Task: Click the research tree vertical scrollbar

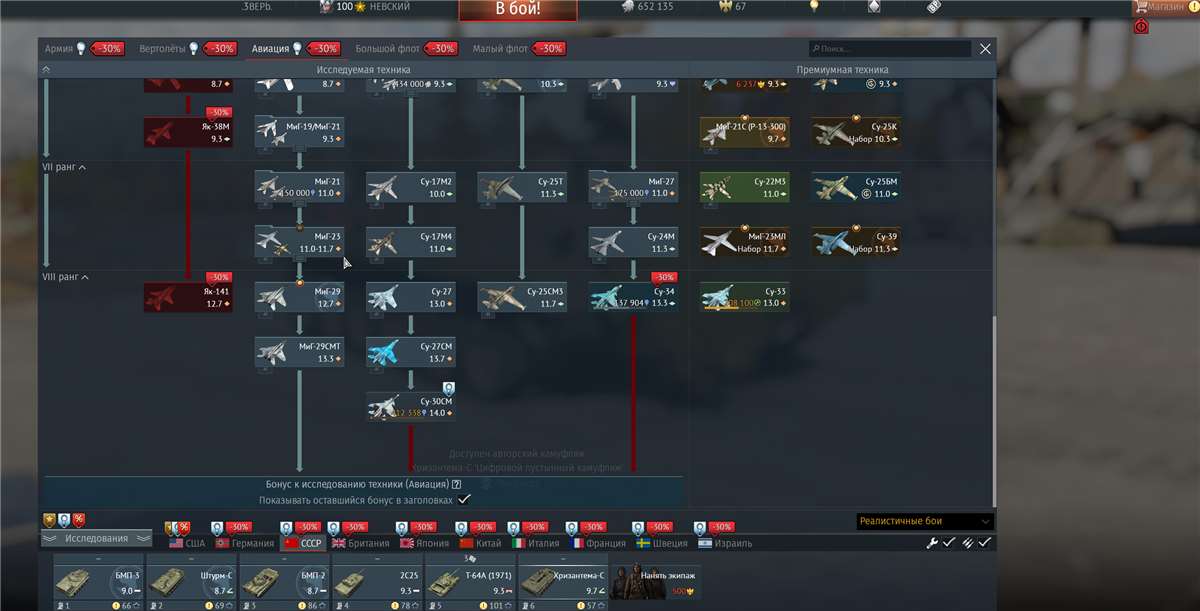Action: tap(994, 412)
